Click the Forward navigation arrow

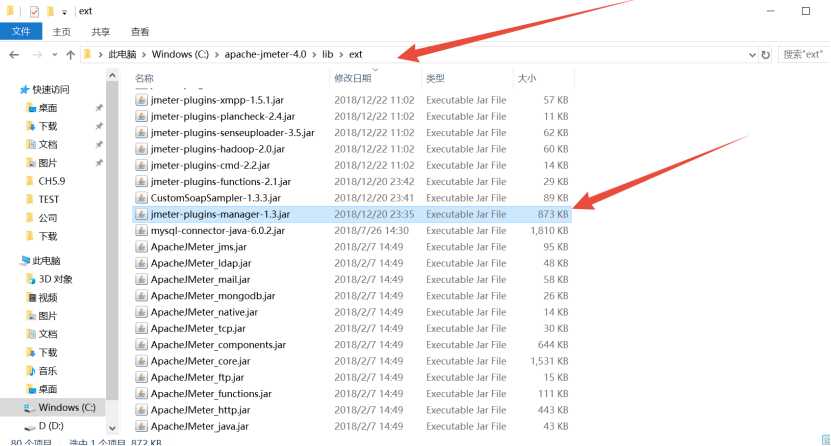[x=37, y=55]
